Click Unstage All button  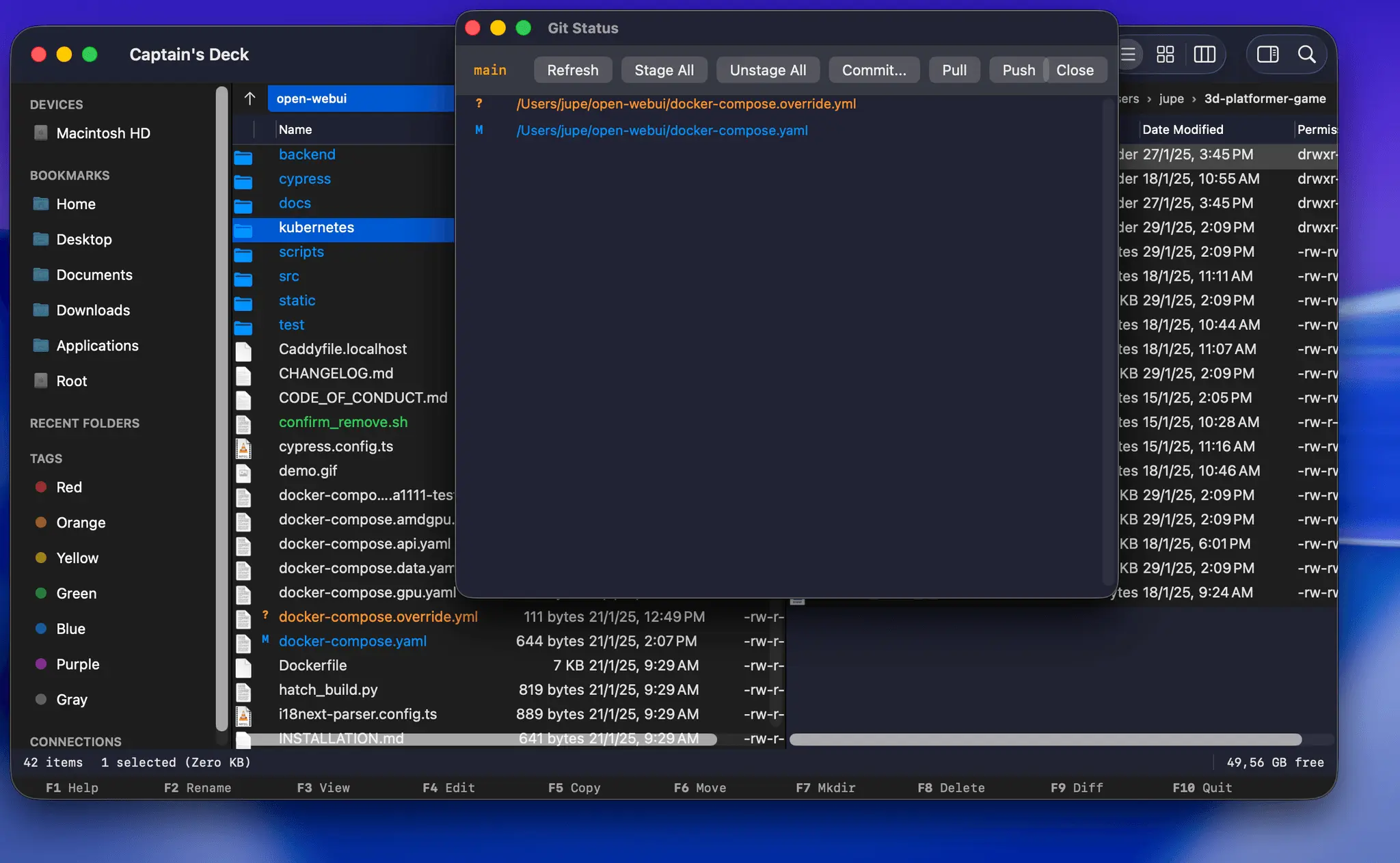coord(768,70)
